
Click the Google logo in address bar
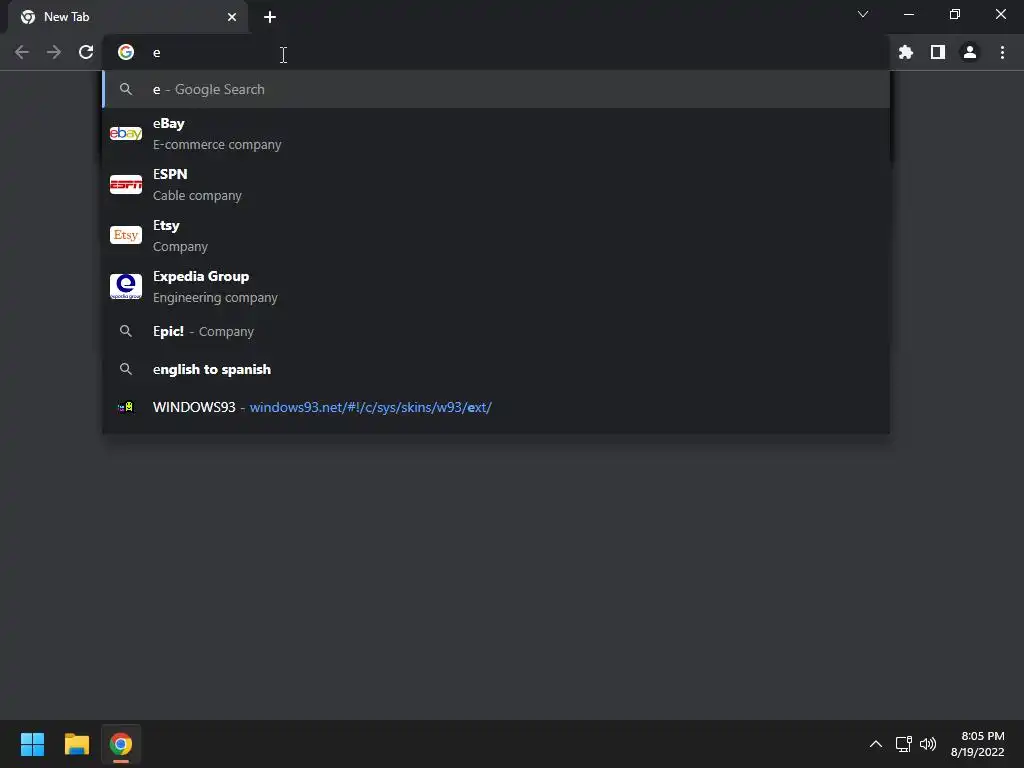(126, 52)
